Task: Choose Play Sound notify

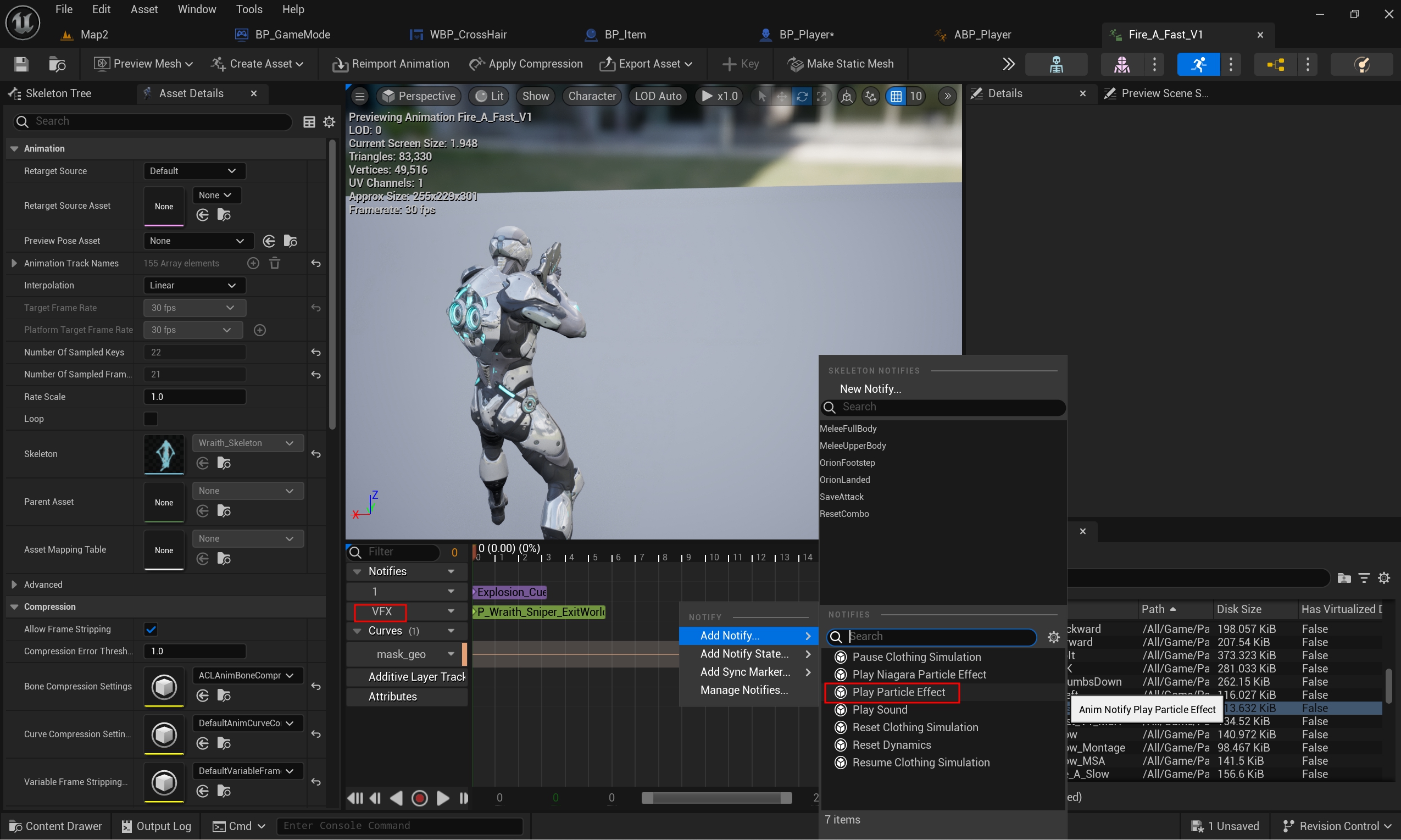Action: [x=880, y=710]
